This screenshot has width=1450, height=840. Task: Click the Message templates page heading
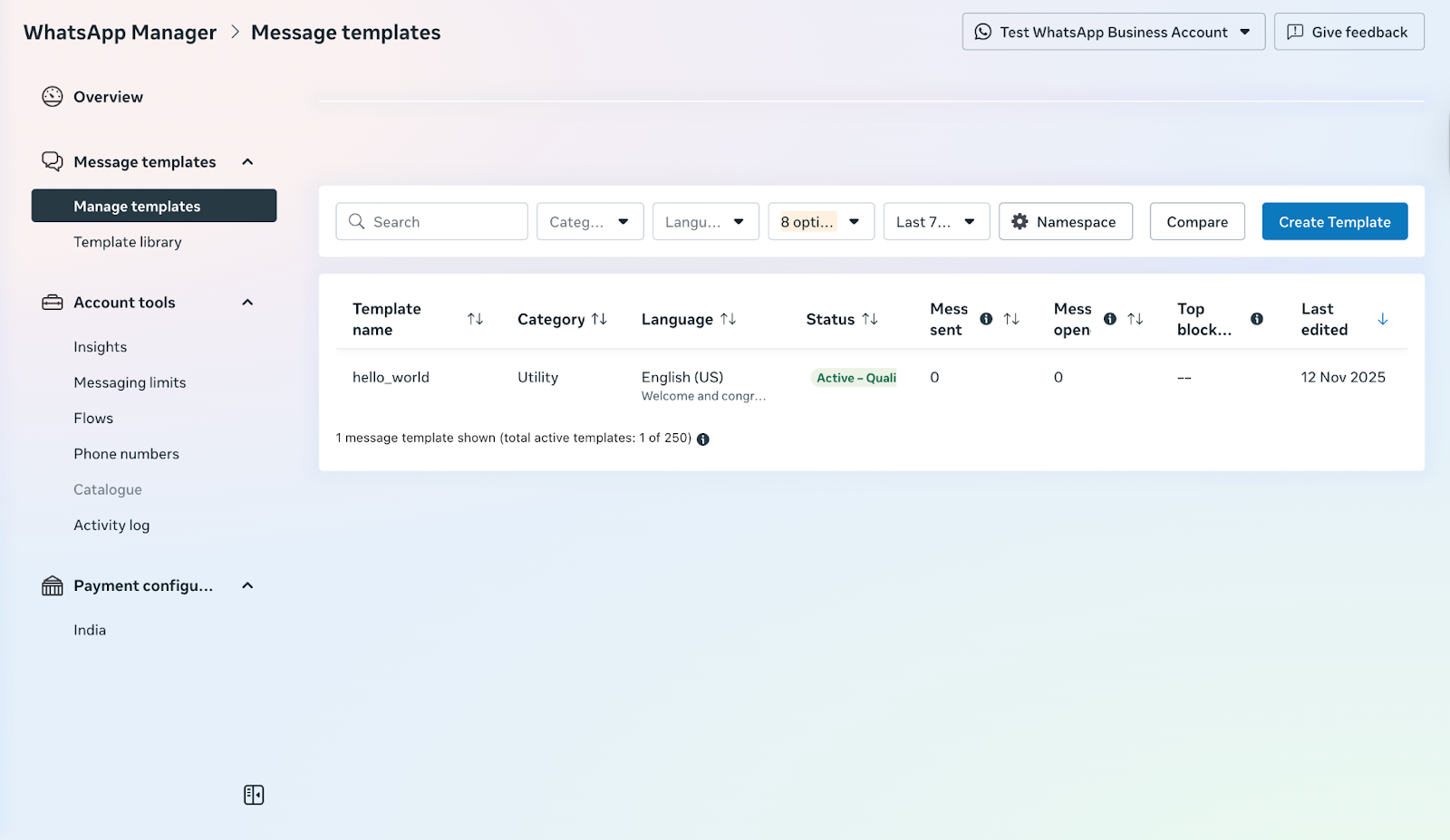(x=346, y=33)
